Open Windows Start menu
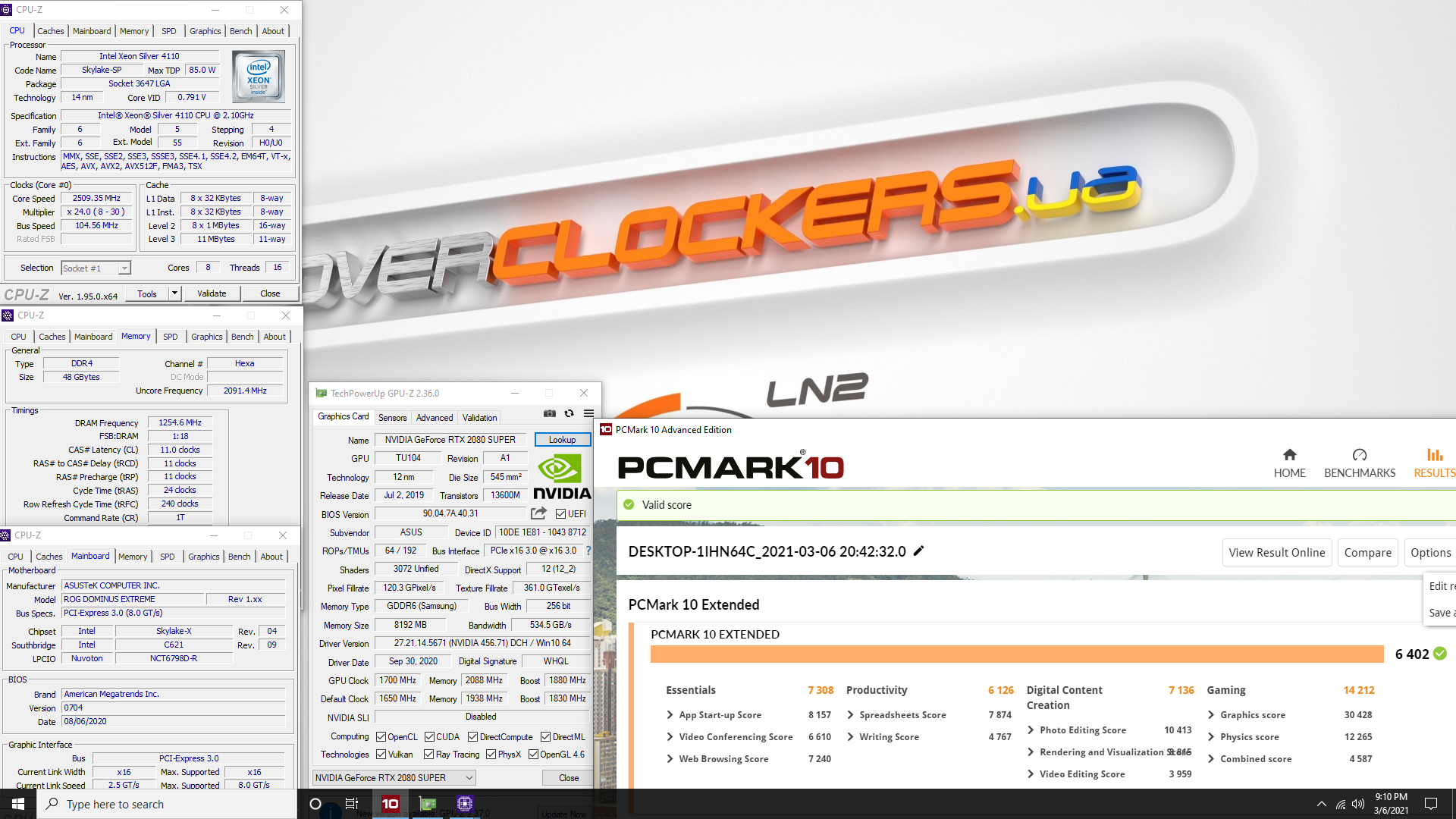 pyautogui.click(x=18, y=804)
